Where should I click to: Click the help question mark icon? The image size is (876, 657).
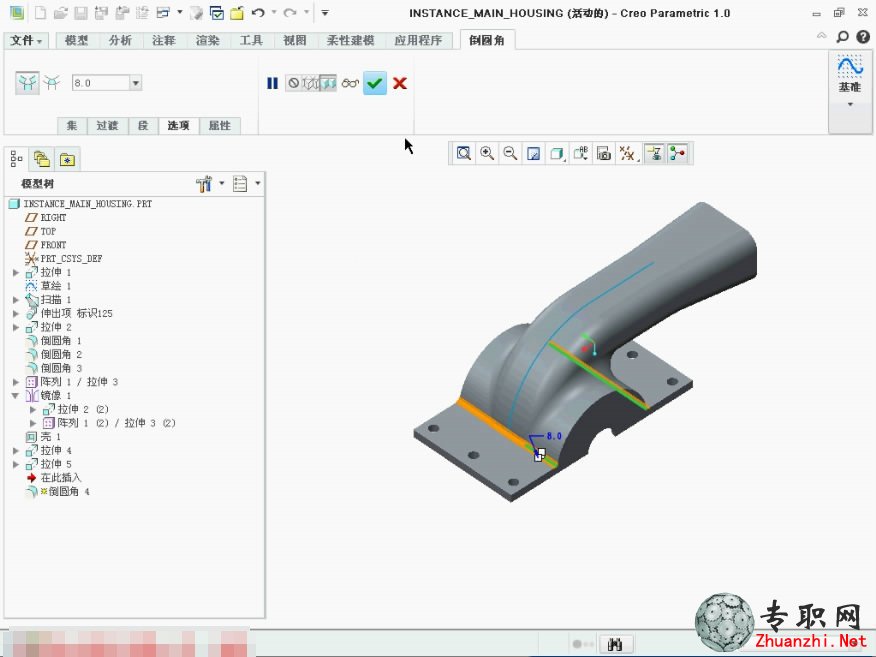(863, 37)
